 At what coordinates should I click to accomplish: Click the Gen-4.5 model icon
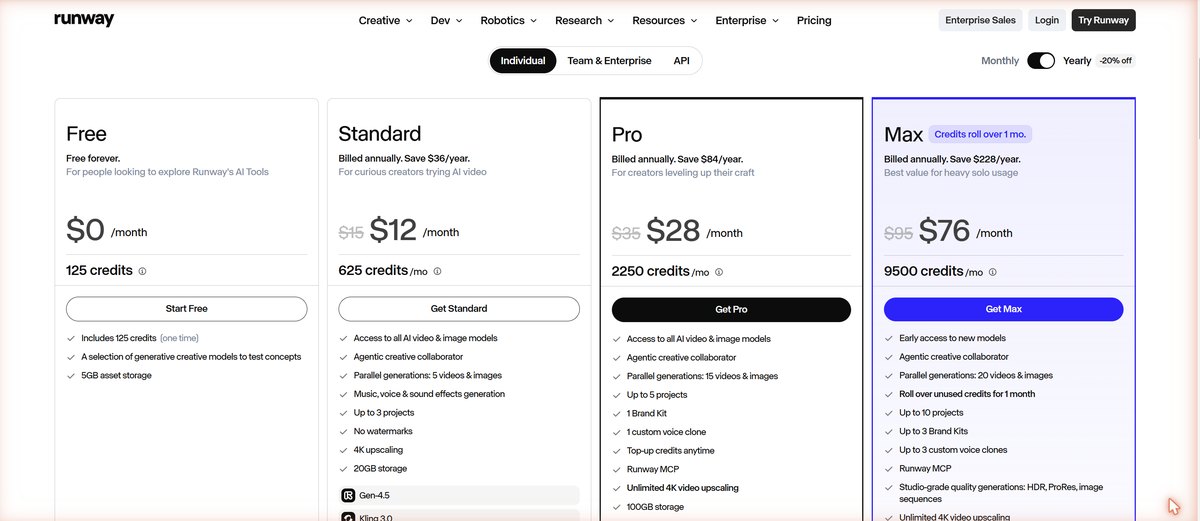coord(348,495)
